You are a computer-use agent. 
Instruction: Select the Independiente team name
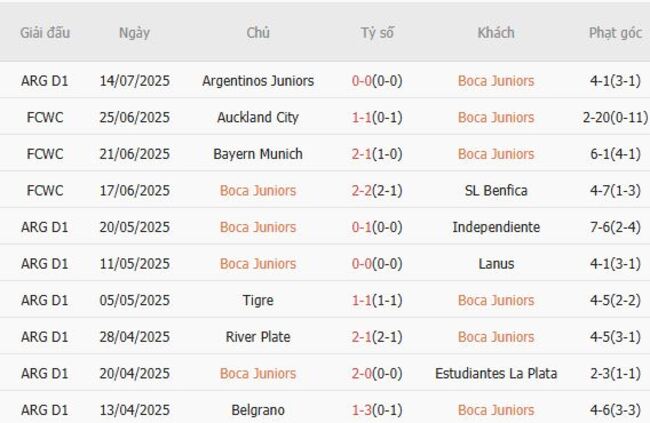tap(496, 227)
